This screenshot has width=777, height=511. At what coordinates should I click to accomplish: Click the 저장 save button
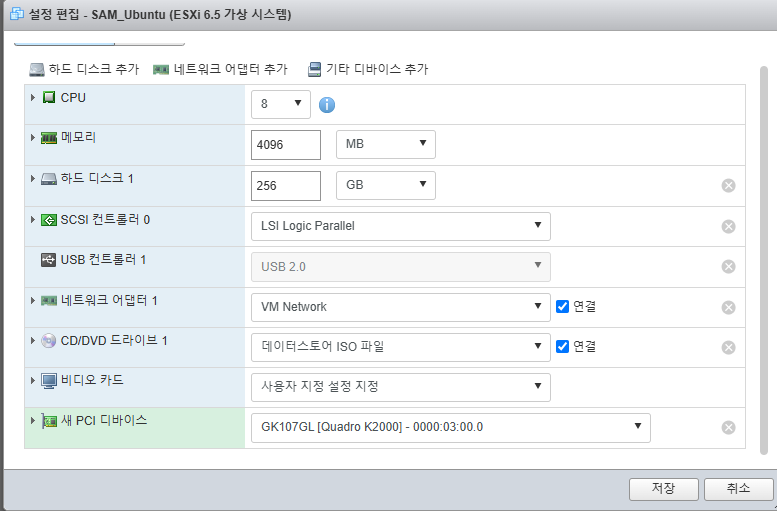[664, 489]
